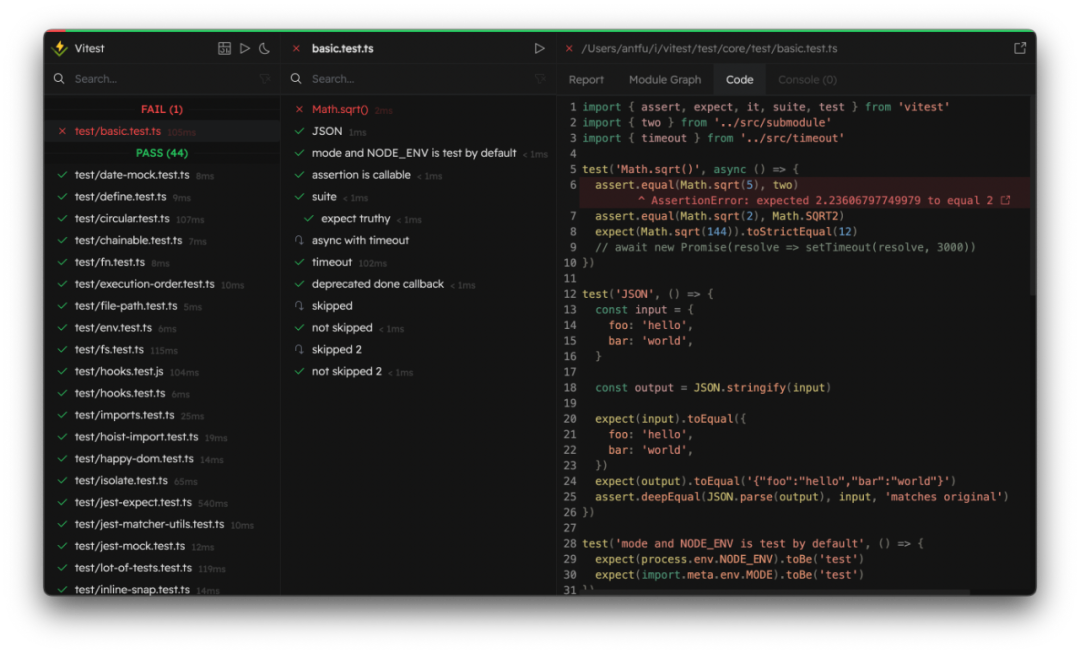Image resolution: width=1080 pixels, height=653 pixels.
Task: Open test/hooks.test.ts
Action: pyautogui.click(x=162, y=393)
